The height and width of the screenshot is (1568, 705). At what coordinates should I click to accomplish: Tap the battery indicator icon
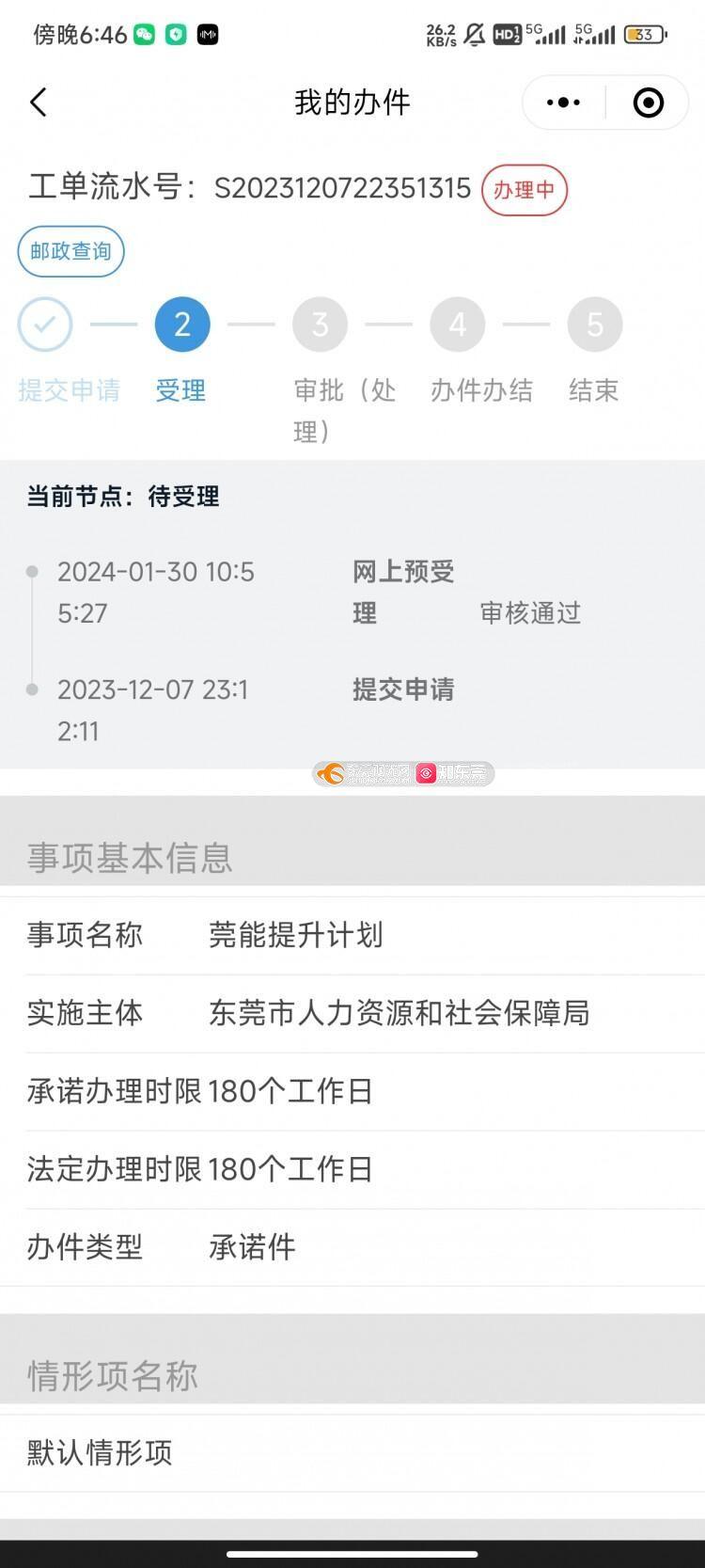tap(645, 35)
